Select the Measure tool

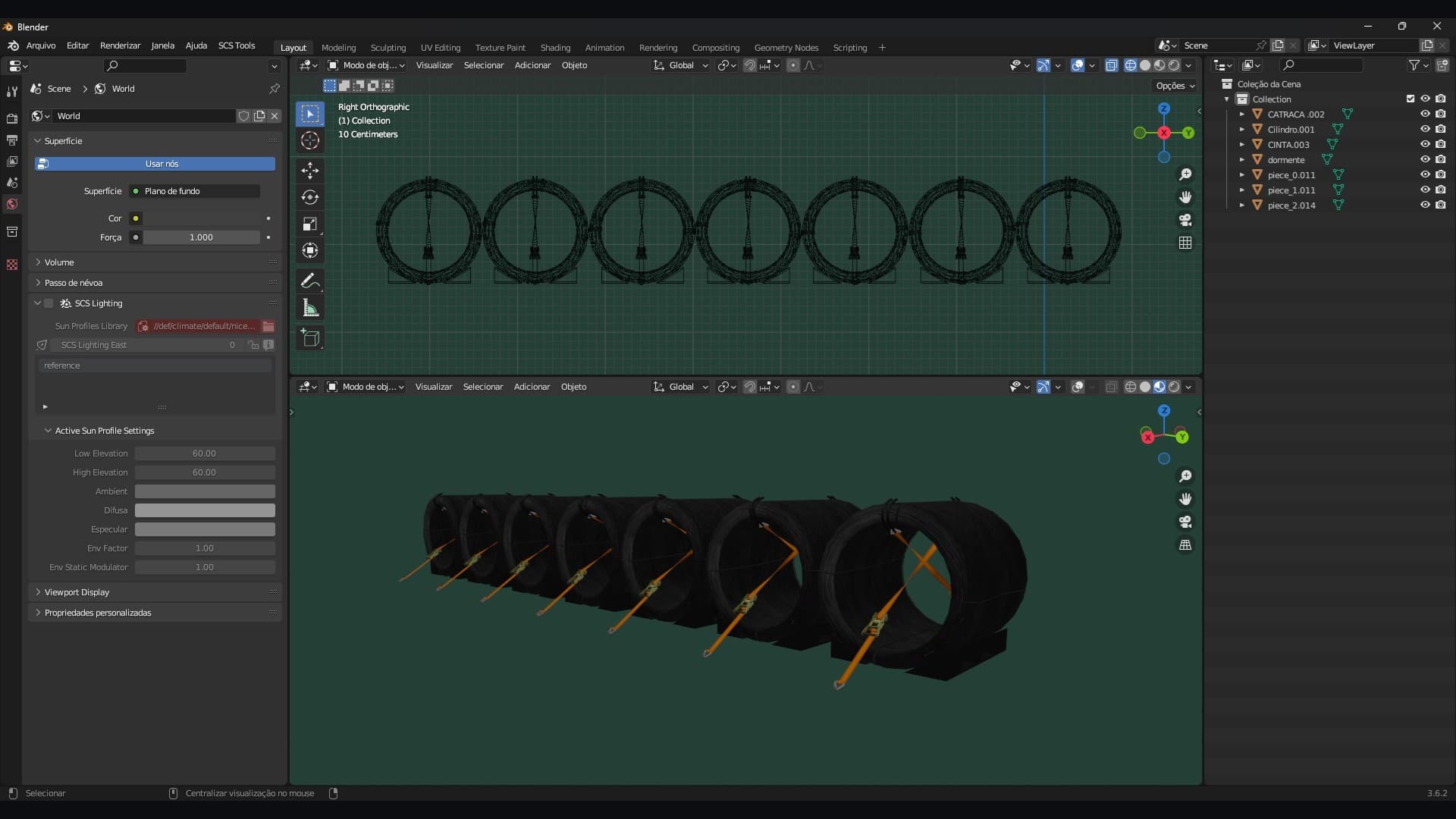309,308
